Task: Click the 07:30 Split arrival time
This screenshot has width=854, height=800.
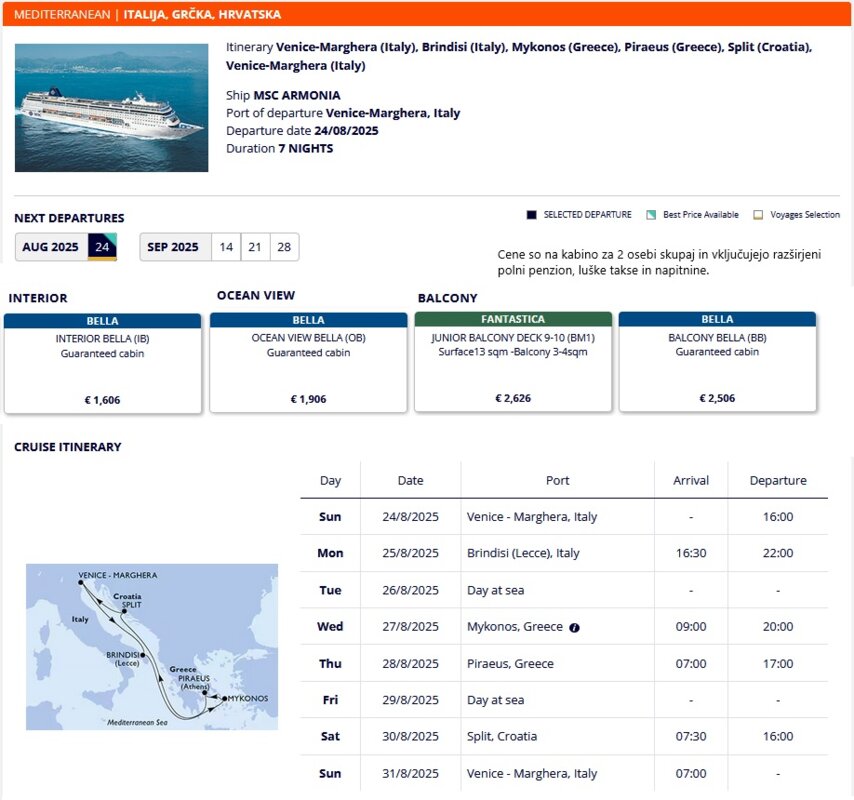Action: pyautogui.click(x=691, y=736)
